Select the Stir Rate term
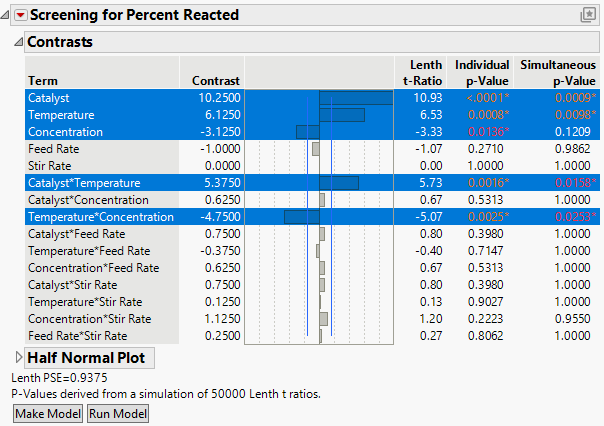Image resolution: width=604 pixels, height=426 pixels. pos(50,166)
